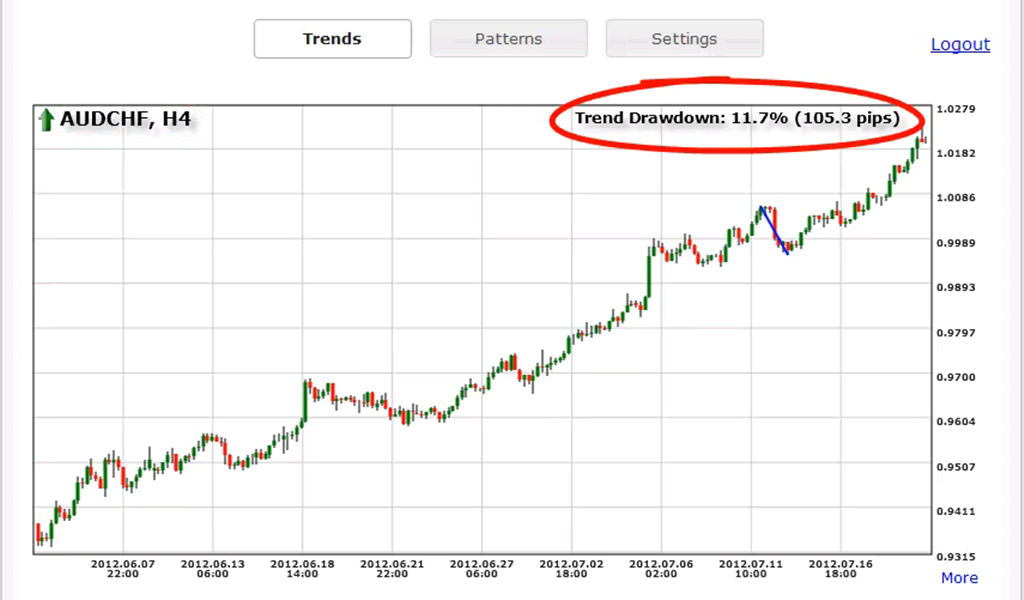This screenshot has width=1024, height=600.
Task: Switch to the Patterns tab
Action: [x=508, y=38]
